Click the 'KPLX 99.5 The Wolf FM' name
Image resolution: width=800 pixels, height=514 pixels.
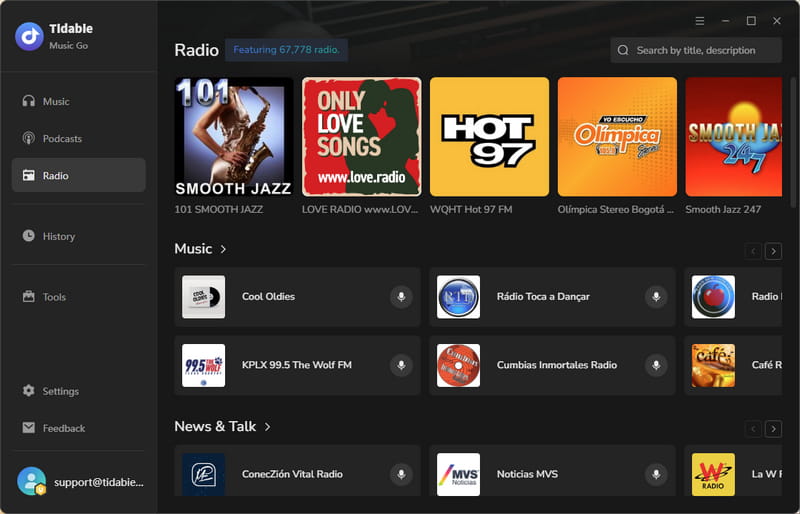click(297, 365)
